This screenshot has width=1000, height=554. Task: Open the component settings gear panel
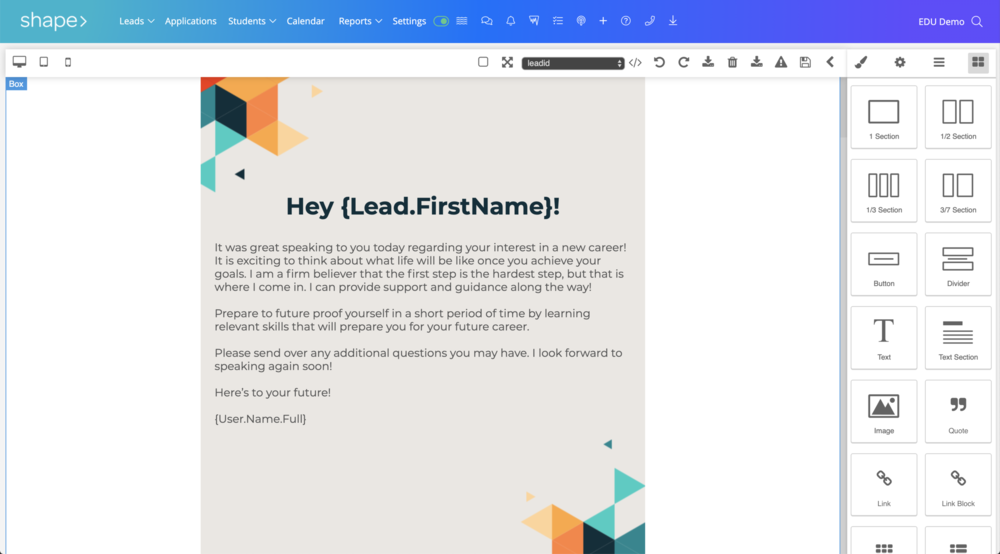900,62
